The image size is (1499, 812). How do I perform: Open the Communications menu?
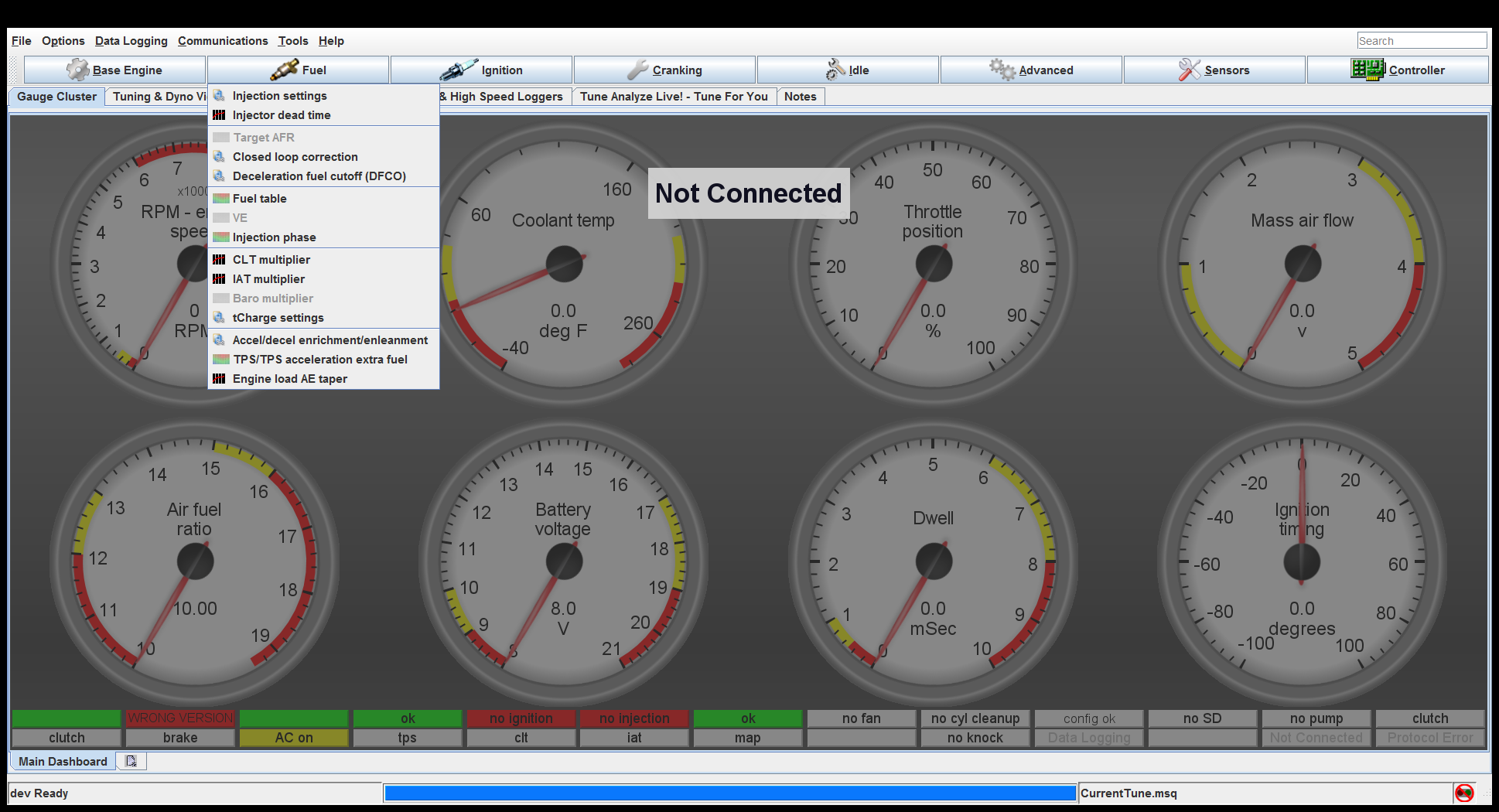(x=223, y=41)
